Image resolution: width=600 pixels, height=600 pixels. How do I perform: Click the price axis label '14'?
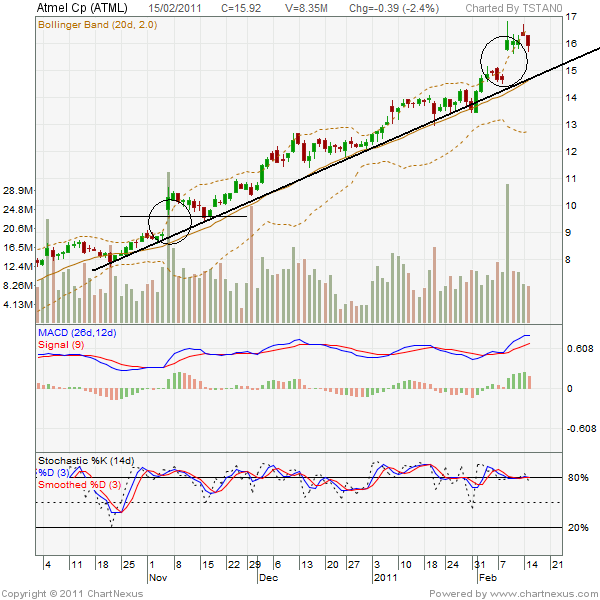click(x=571, y=98)
